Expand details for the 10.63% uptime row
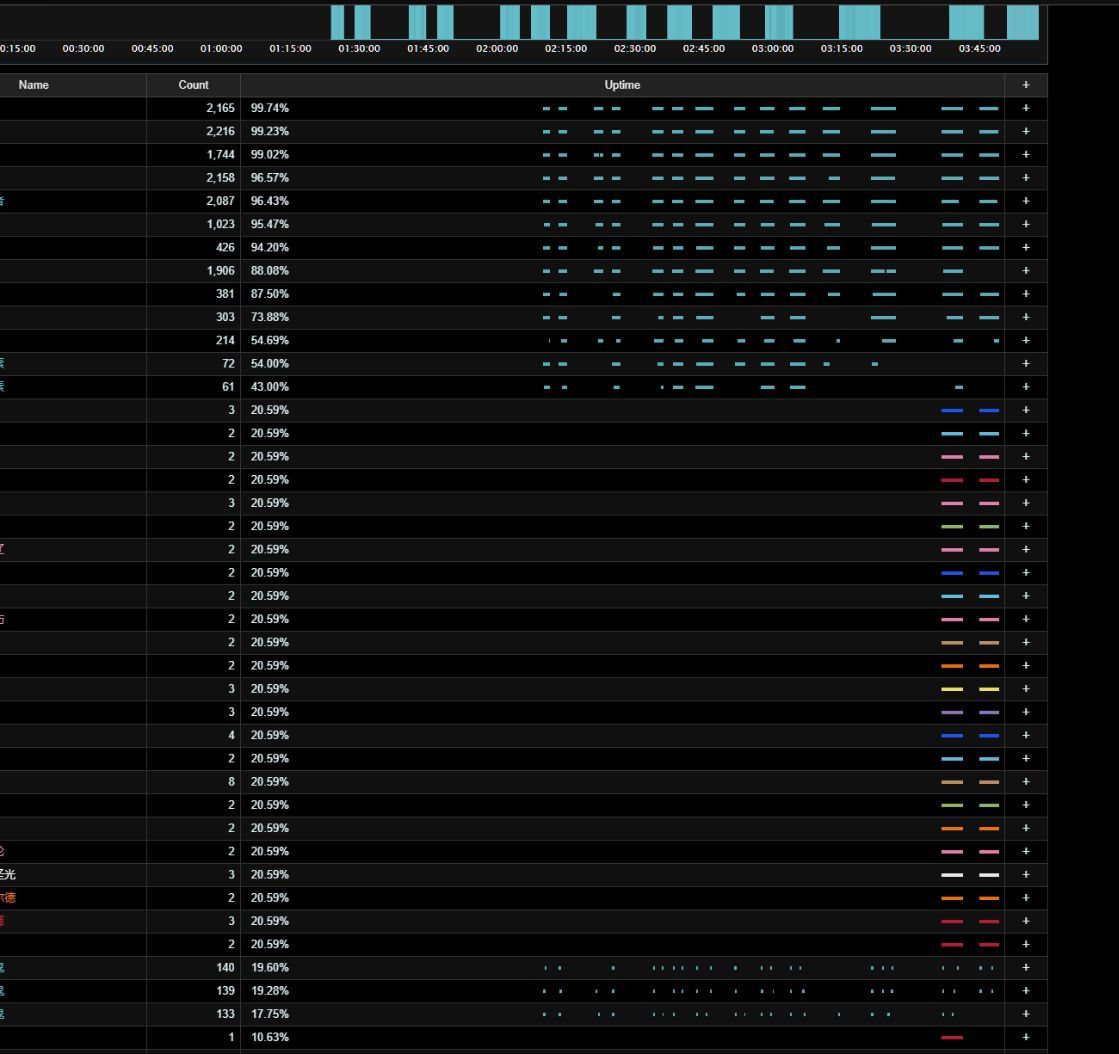 coord(1026,1037)
